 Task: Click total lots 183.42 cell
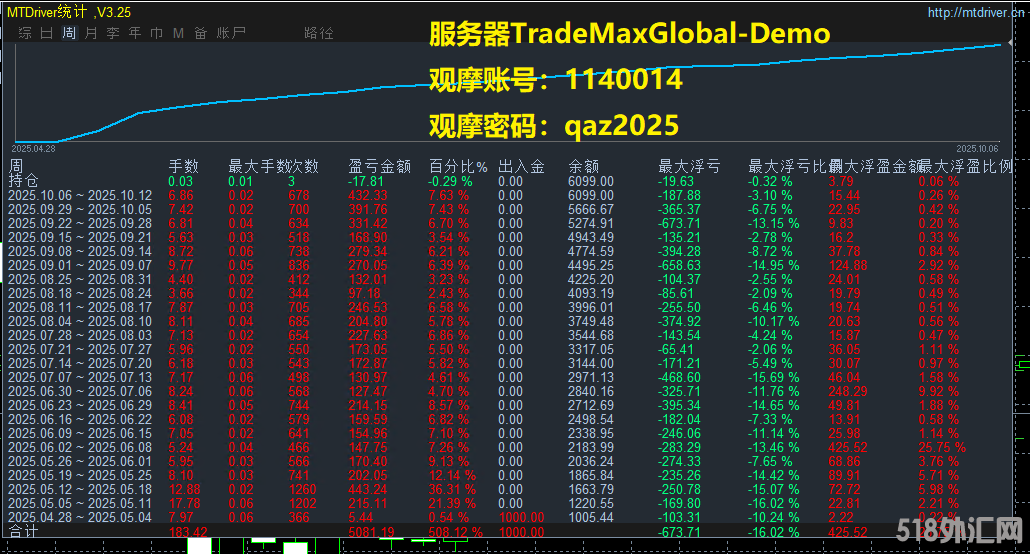point(188,532)
